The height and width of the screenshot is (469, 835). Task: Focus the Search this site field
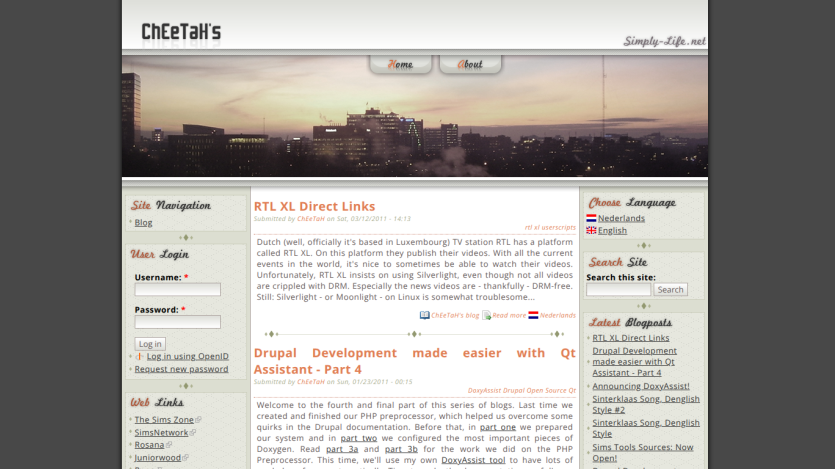point(618,290)
